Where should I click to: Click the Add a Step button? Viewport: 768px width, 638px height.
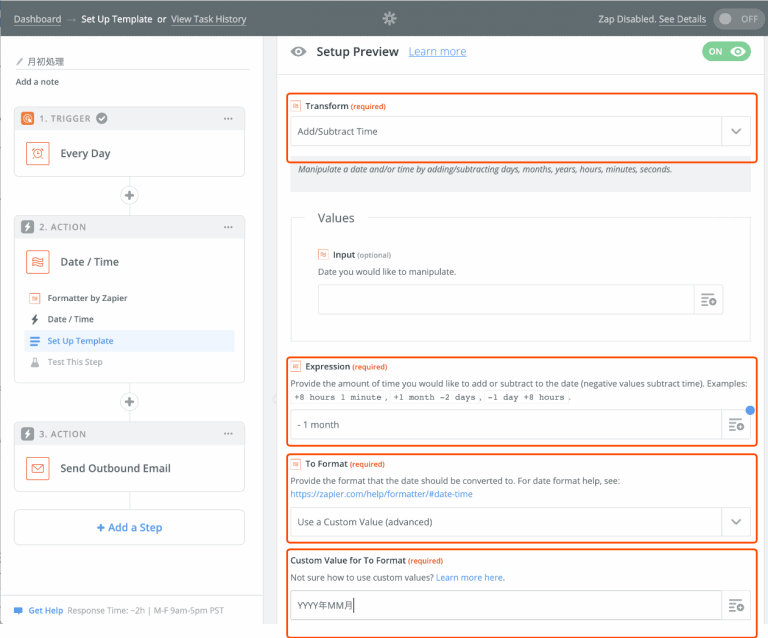coord(129,527)
